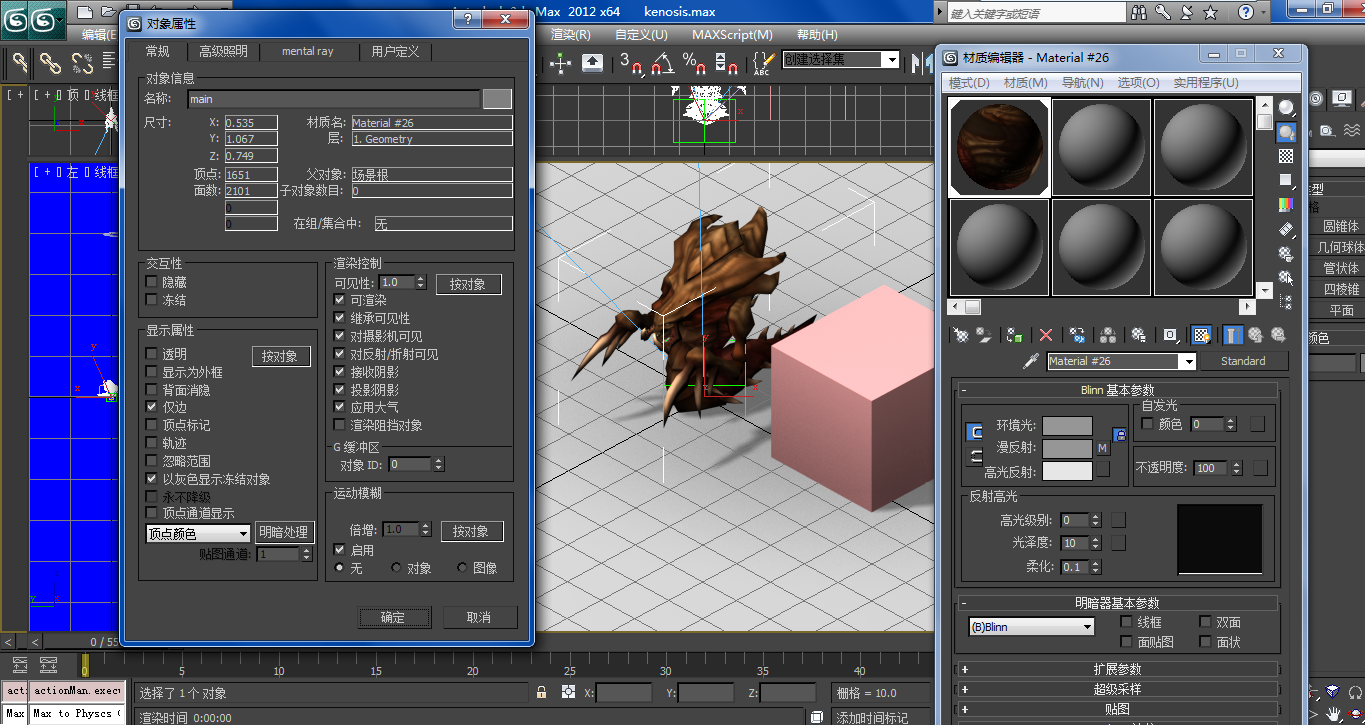Image resolution: width=1365 pixels, height=725 pixels.
Task: Collapse the Blinn 基本参数 rollout
Action: click(x=1118, y=390)
